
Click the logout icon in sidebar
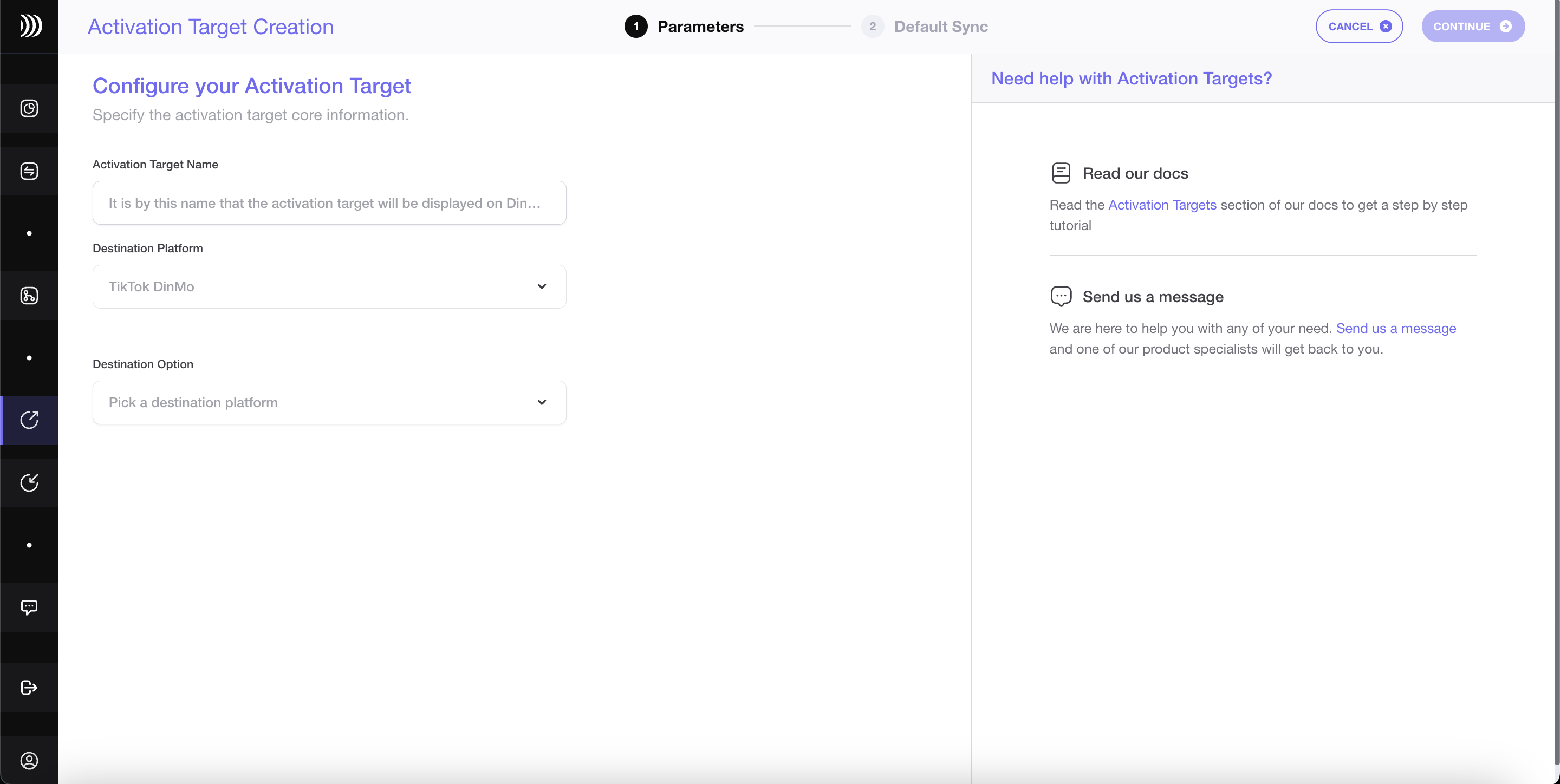click(29, 688)
